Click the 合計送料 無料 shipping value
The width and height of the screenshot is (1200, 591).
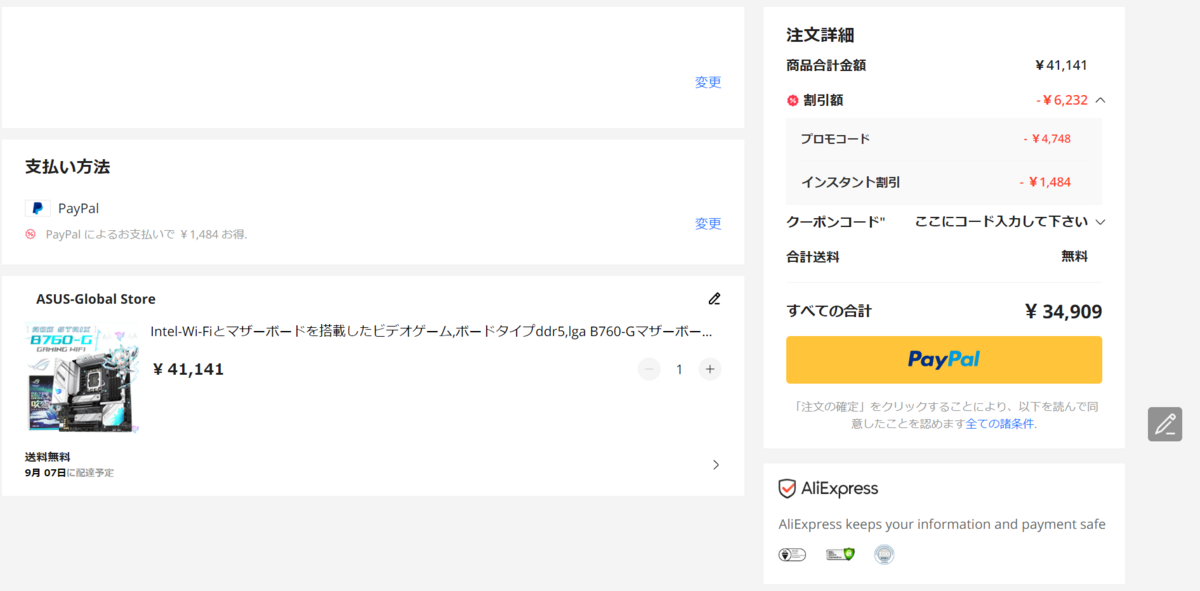(x=1074, y=256)
